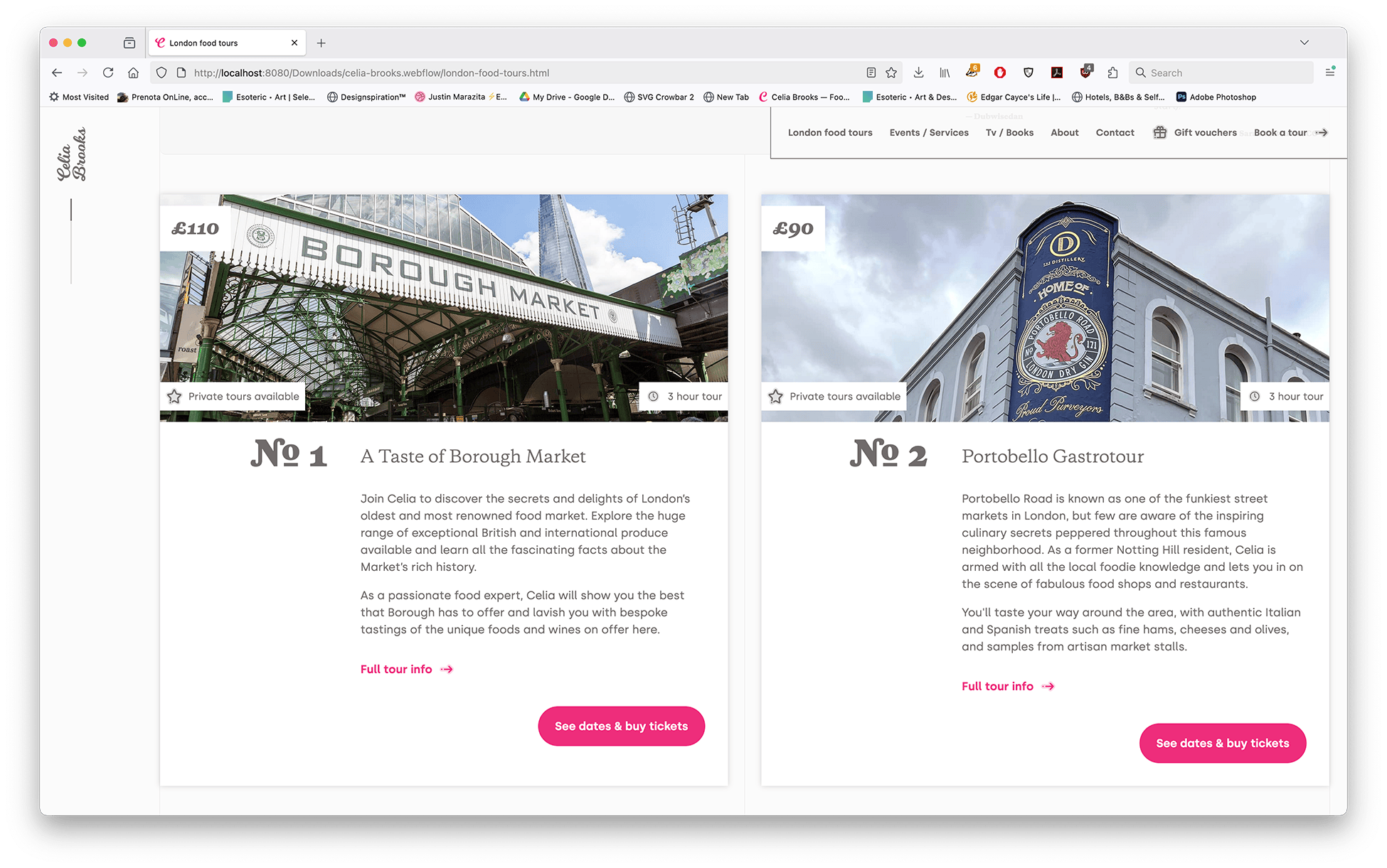Go to the Tv / Books menu item
Image resolution: width=1387 pixels, height=868 pixels.
point(1009,132)
